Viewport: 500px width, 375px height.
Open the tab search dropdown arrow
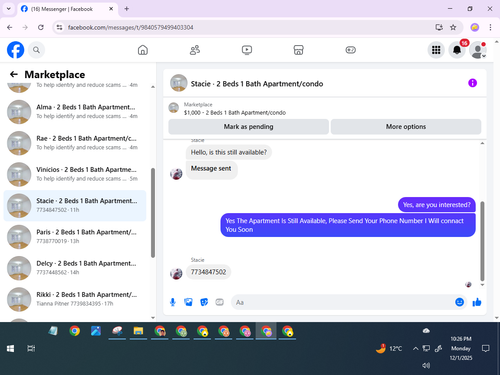coord(9,9)
